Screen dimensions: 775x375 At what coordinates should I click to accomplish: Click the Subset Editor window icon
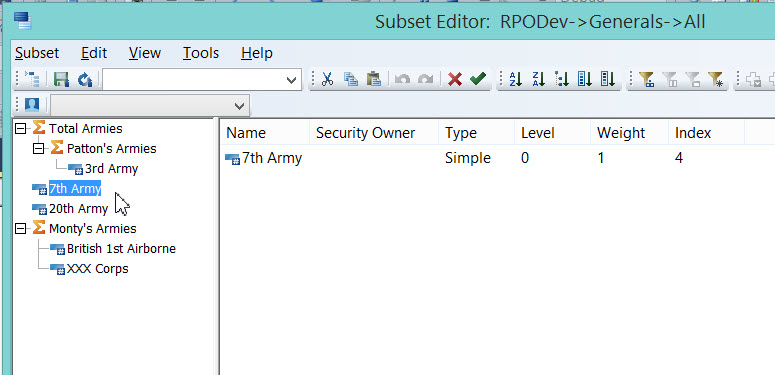(23, 21)
